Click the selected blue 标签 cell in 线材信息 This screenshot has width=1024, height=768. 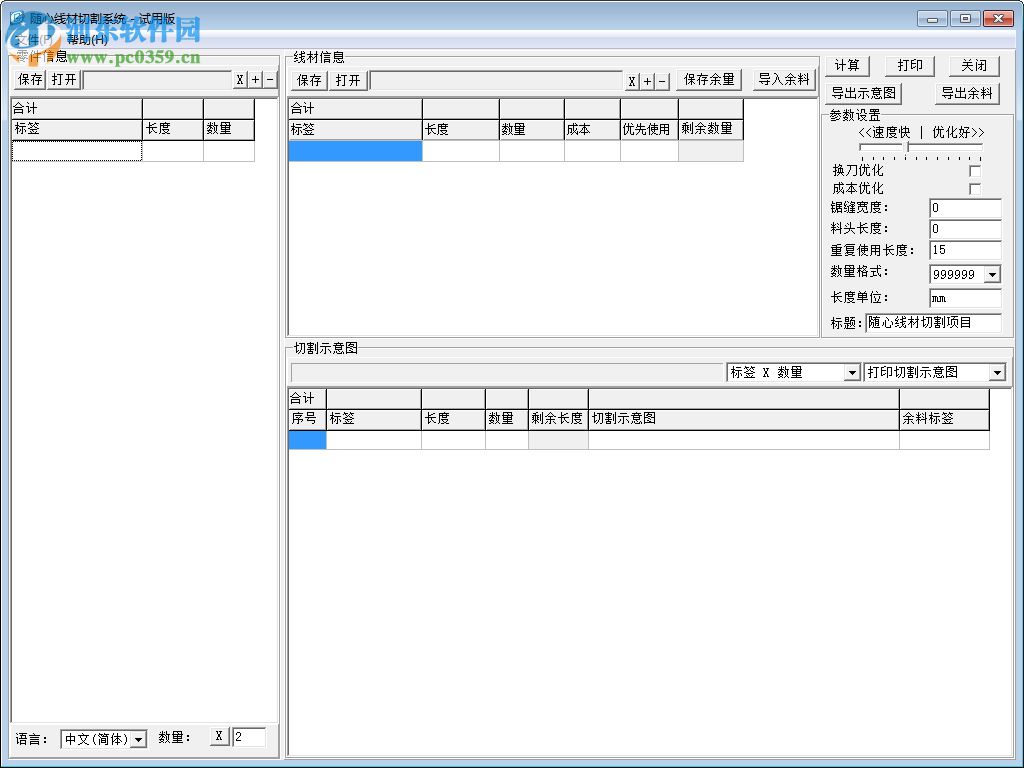355,151
